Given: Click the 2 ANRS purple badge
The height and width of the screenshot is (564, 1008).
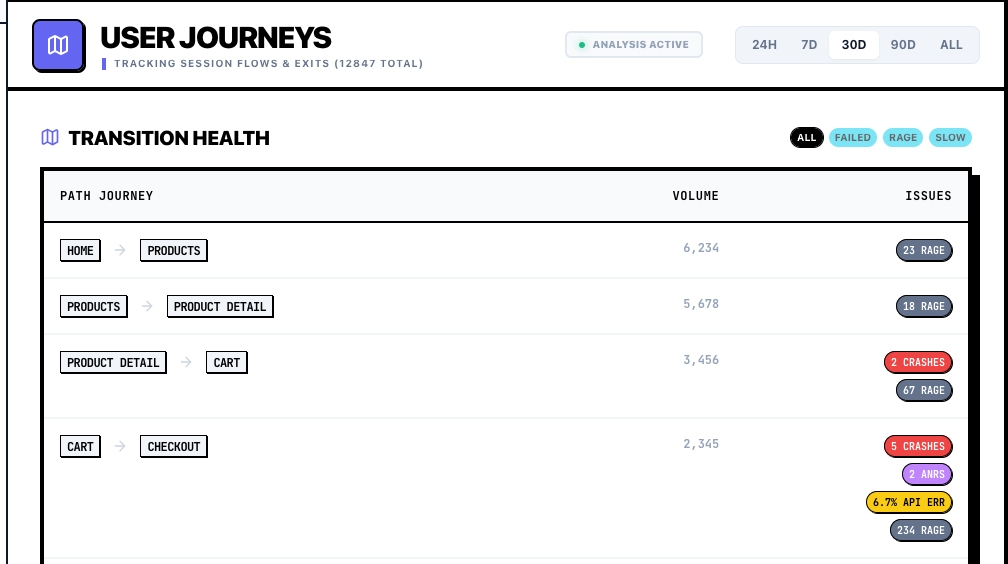Looking at the screenshot, I should click(927, 474).
